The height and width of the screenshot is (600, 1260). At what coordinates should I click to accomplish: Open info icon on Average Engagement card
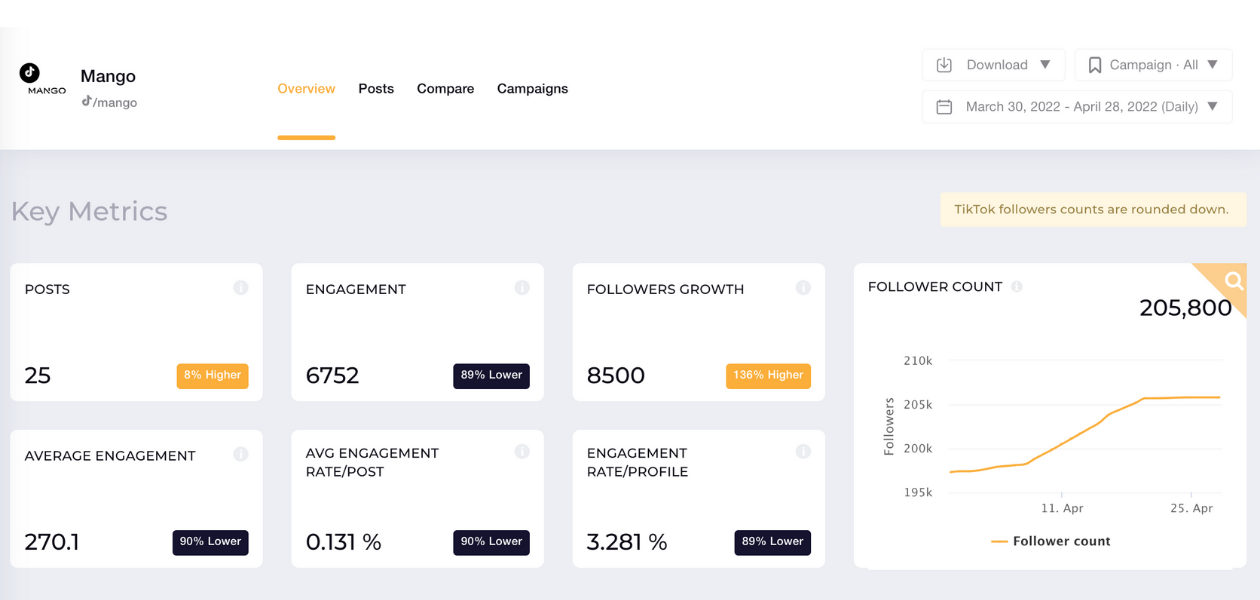(x=241, y=454)
